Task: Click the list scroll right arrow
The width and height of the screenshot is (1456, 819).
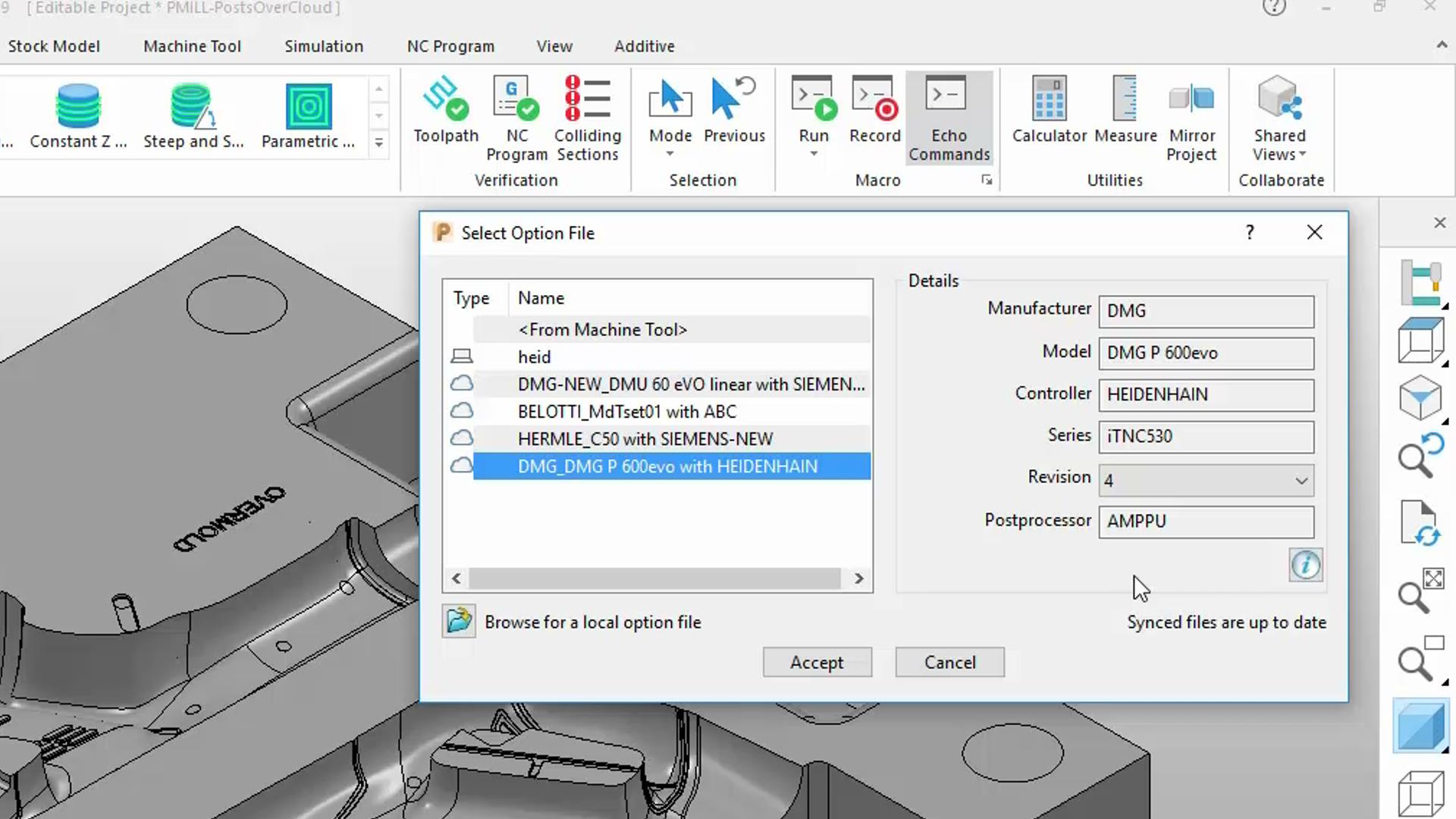Action: pyautogui.click(x=858, y=578)
